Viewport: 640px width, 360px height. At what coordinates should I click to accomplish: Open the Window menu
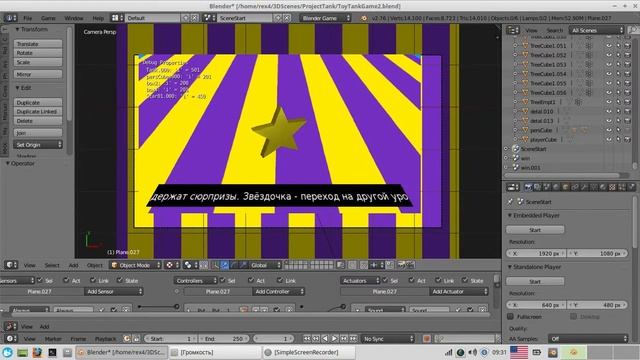point(74,18)
